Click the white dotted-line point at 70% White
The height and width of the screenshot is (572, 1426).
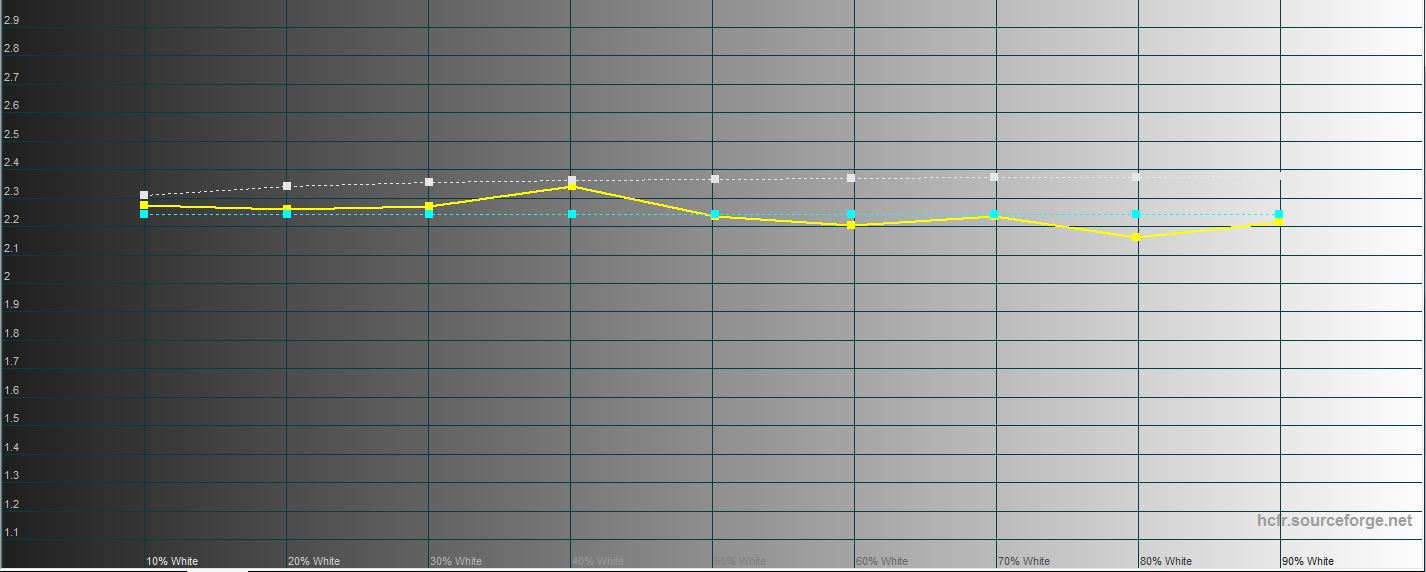pyautogui.click(x=993, y=177)
